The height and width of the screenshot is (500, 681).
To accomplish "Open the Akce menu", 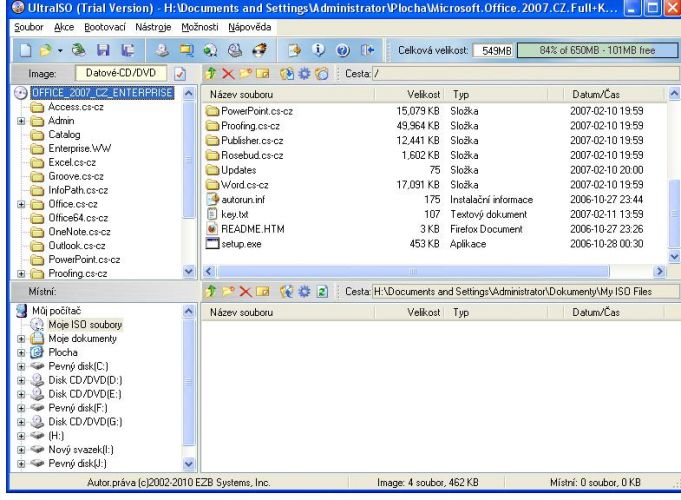I will (x=64, y=27).
